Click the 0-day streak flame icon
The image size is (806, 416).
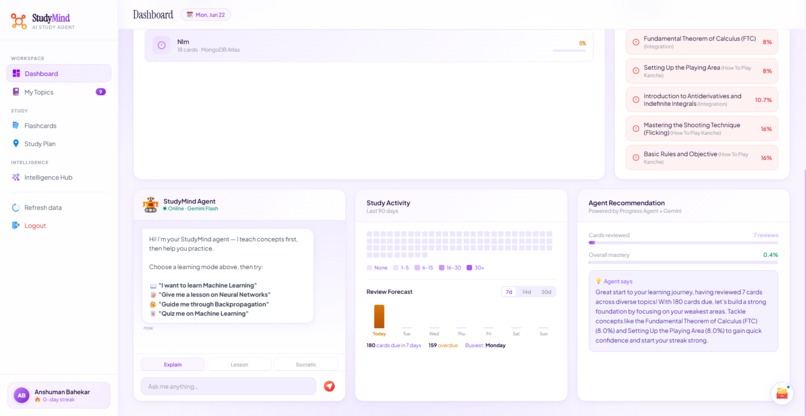(x=38, y=400)
